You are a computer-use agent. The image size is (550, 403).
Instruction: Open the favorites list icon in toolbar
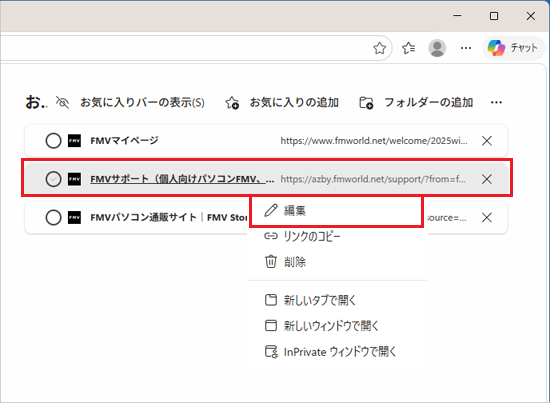click(x=409, y=48)
